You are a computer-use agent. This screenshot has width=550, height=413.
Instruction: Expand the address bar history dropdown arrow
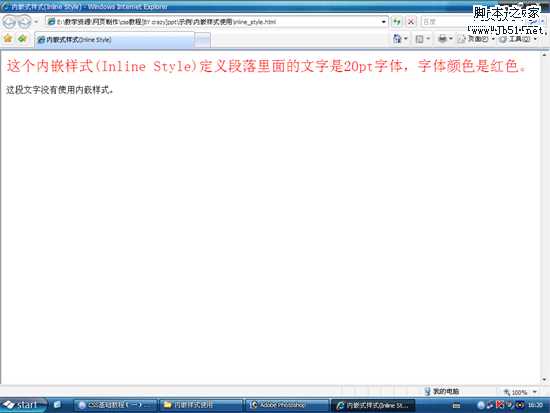pyautogui.click(x=384, y=22)
